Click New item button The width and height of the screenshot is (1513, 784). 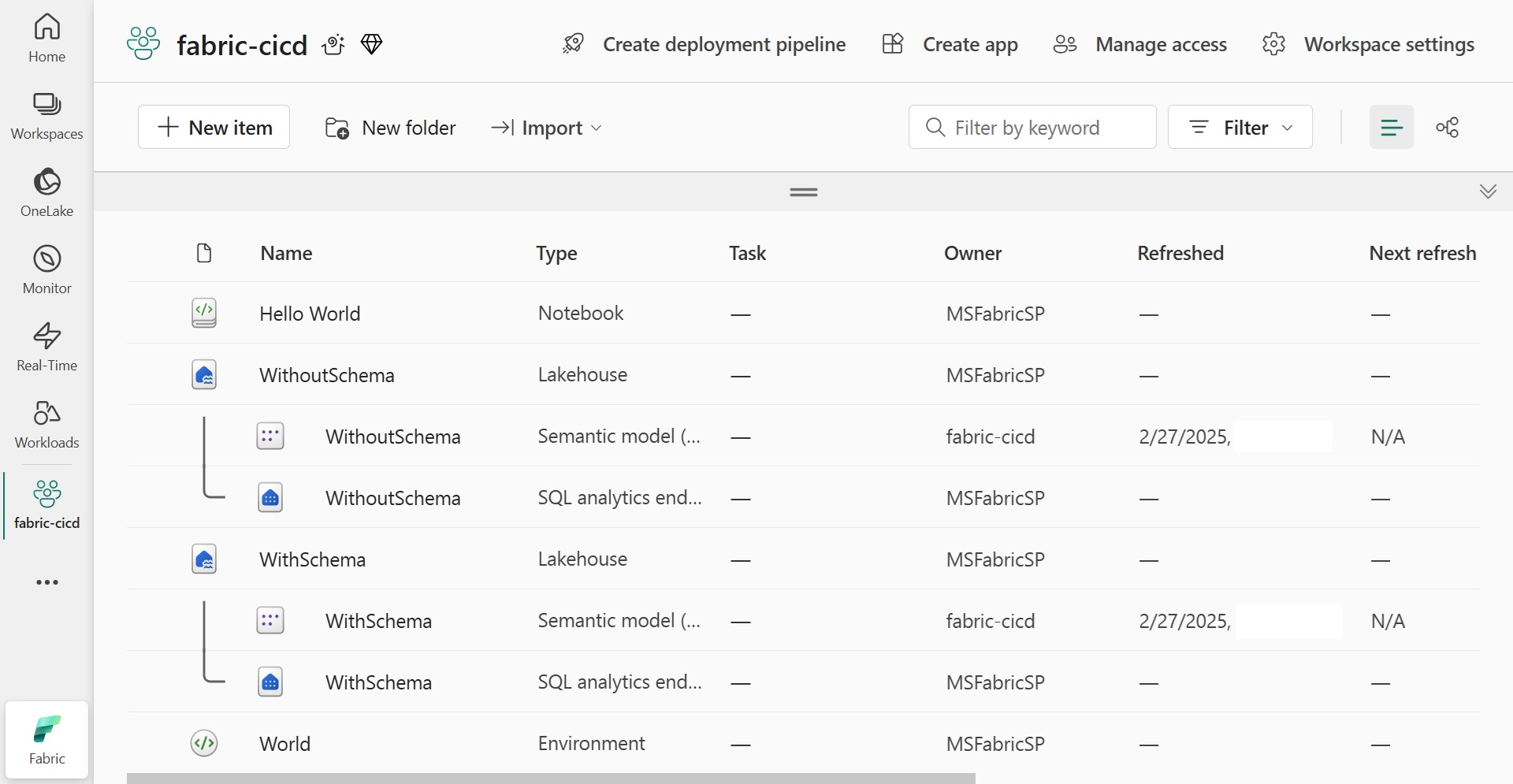tap(214, 127)
